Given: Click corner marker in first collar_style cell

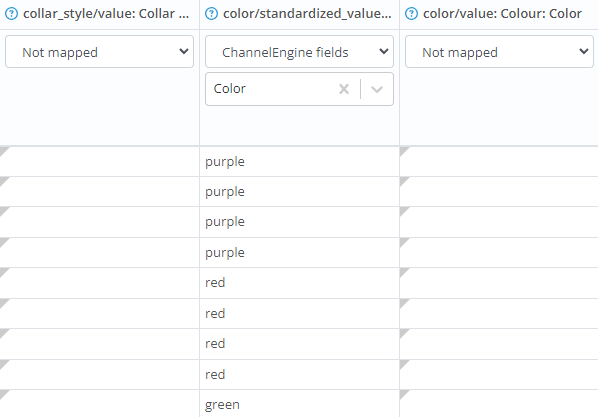Looking at the screenshot, I should [4, 151].
